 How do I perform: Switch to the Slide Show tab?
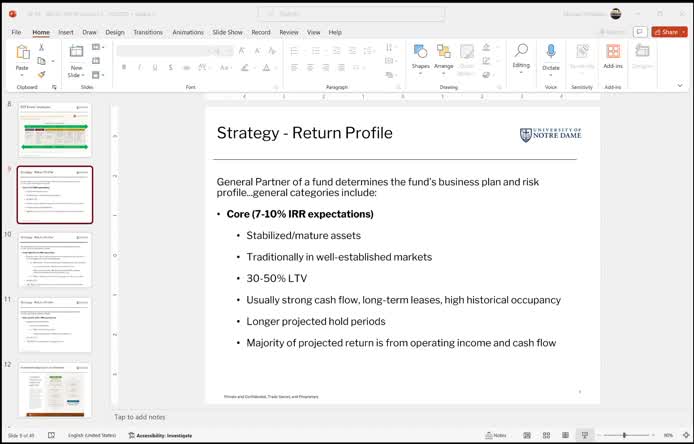(228, 32)
